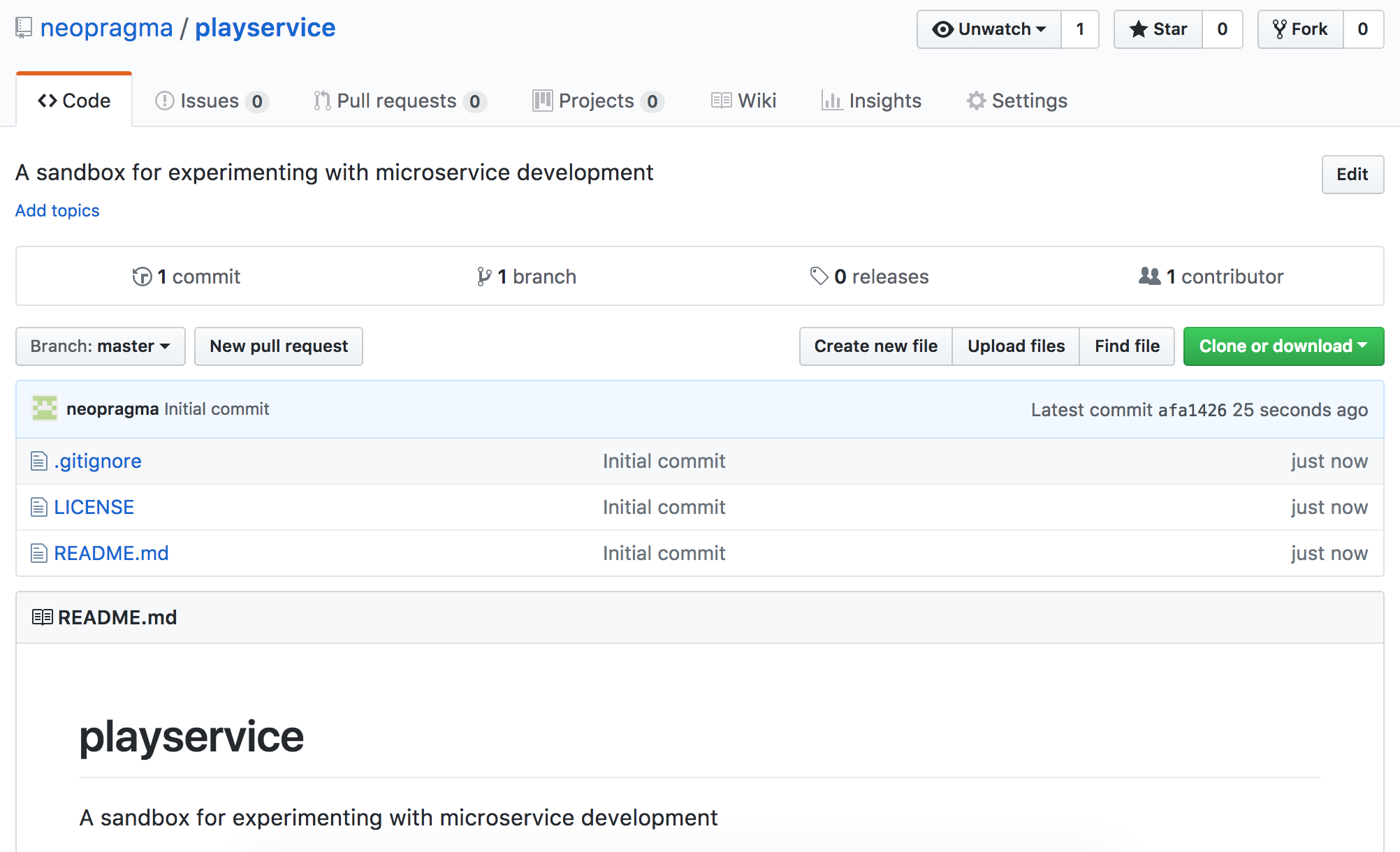
Task: Click the commit history clock icon
Action: pos(142,277)
